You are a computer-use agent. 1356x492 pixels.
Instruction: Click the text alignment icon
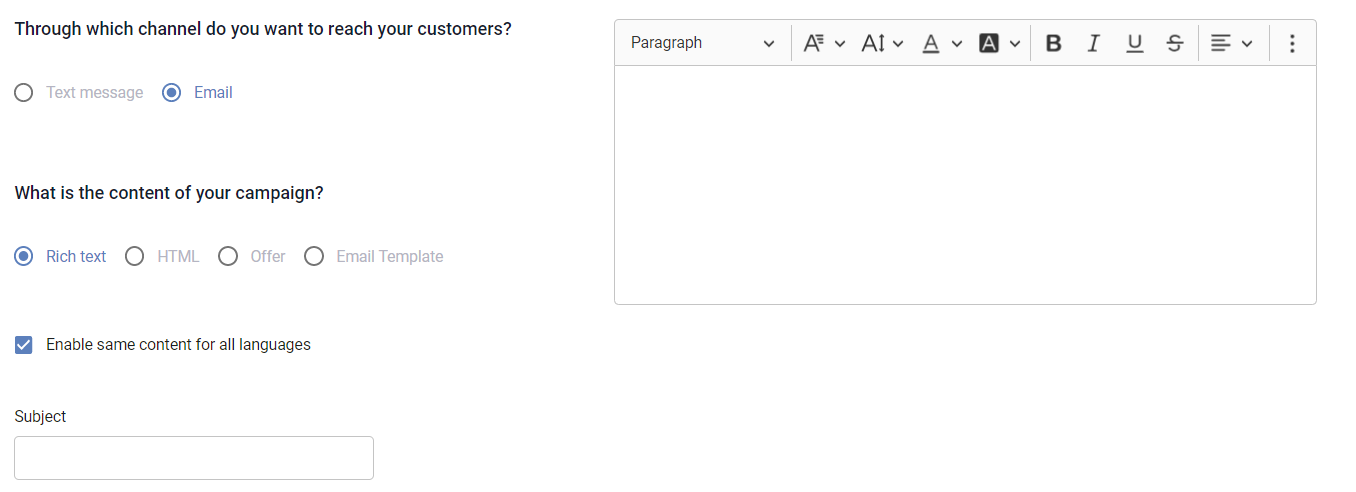tap(1220, 43)
